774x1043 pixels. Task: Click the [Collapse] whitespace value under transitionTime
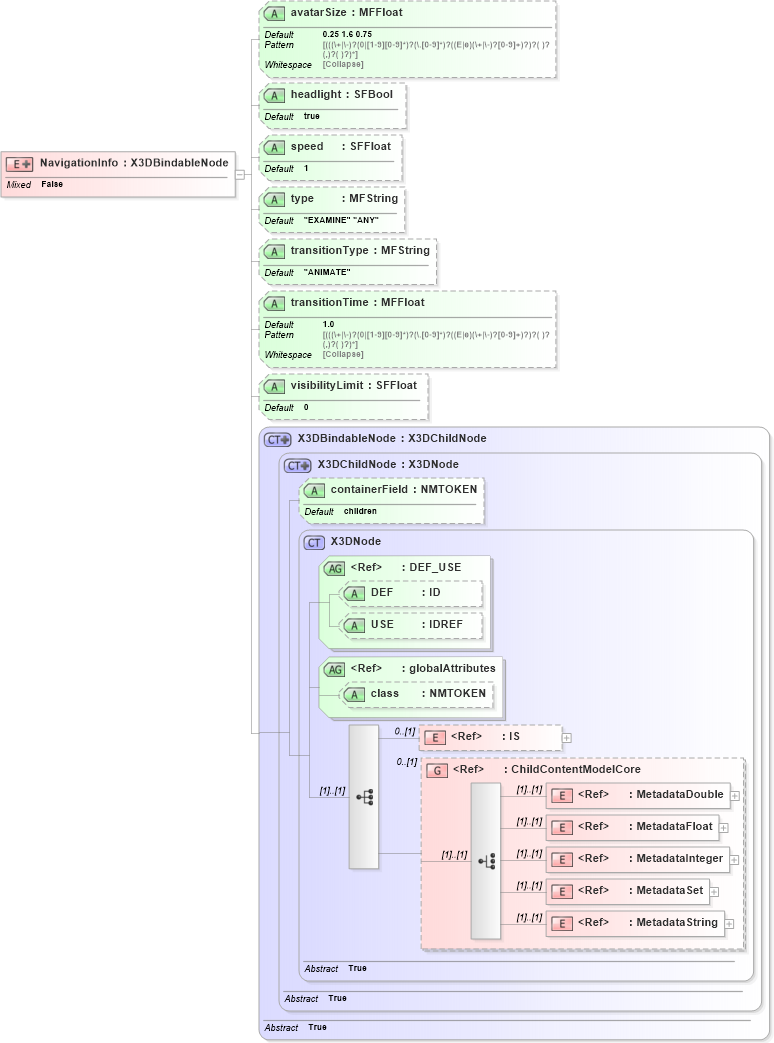(x=343, y=355)
